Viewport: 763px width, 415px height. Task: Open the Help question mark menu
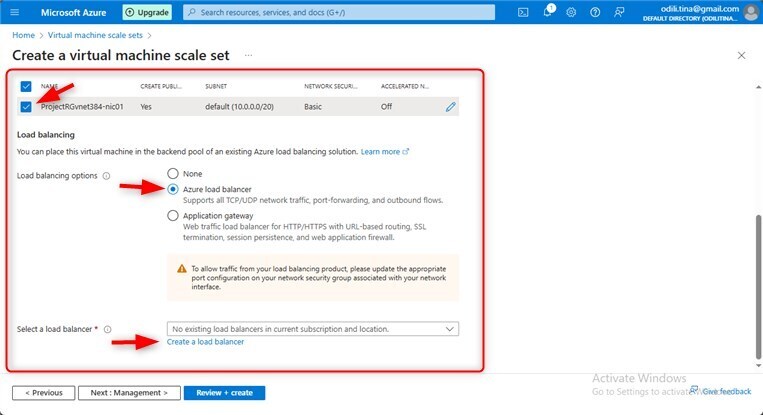595,12
